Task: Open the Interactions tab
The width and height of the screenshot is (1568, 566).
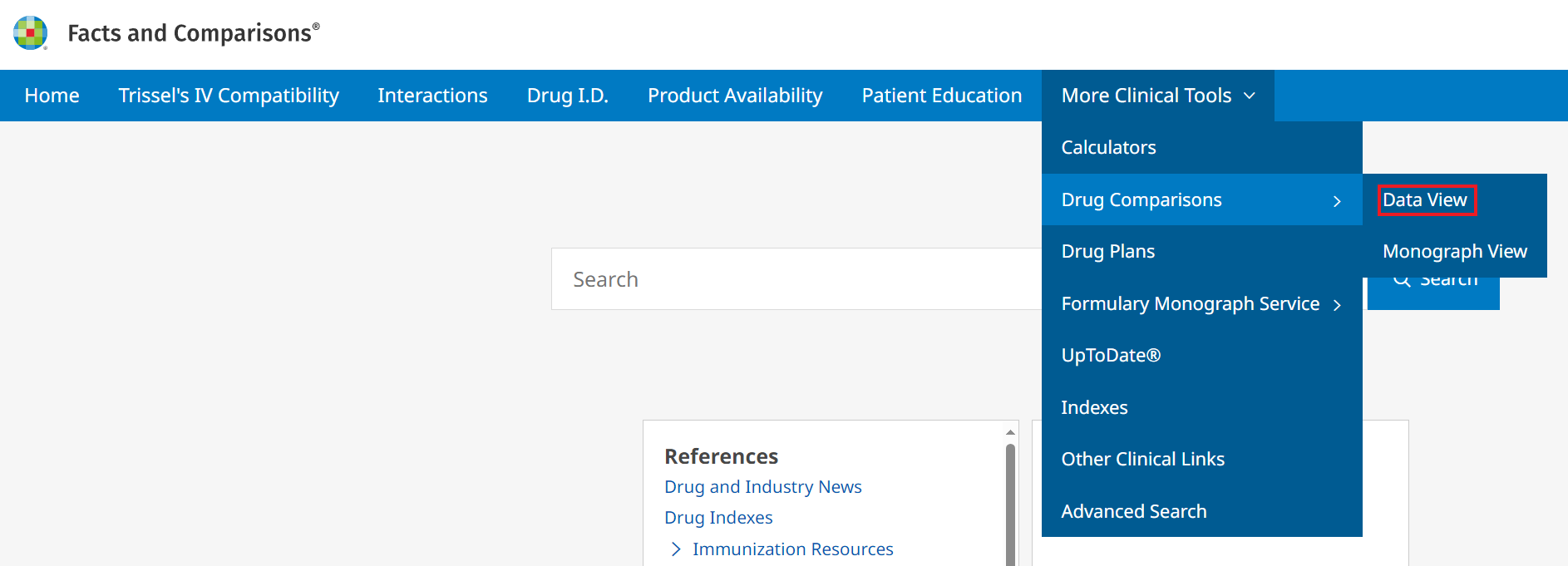Action: 432,96
